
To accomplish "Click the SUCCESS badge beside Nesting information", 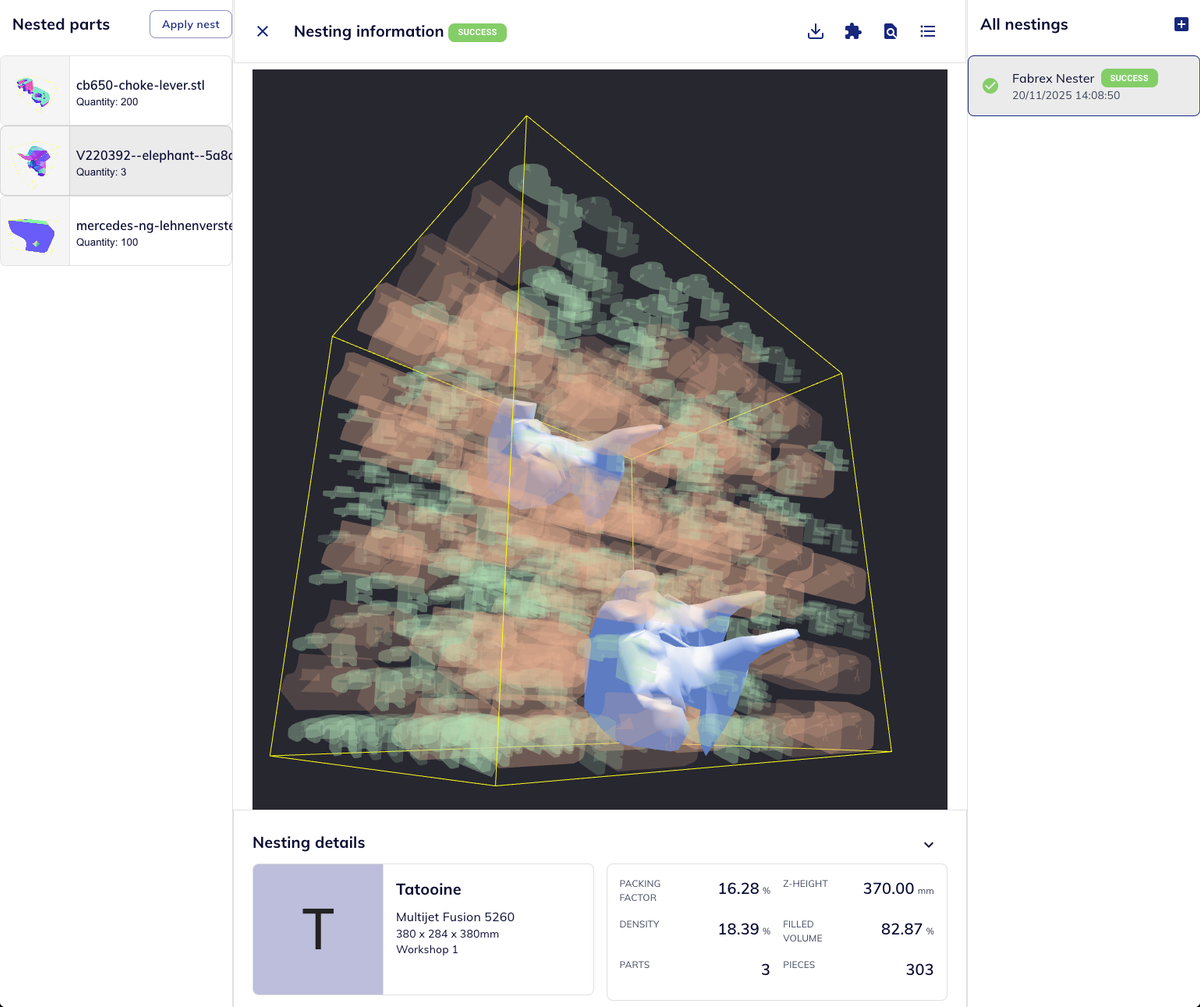I will click(x=478, y=32).
